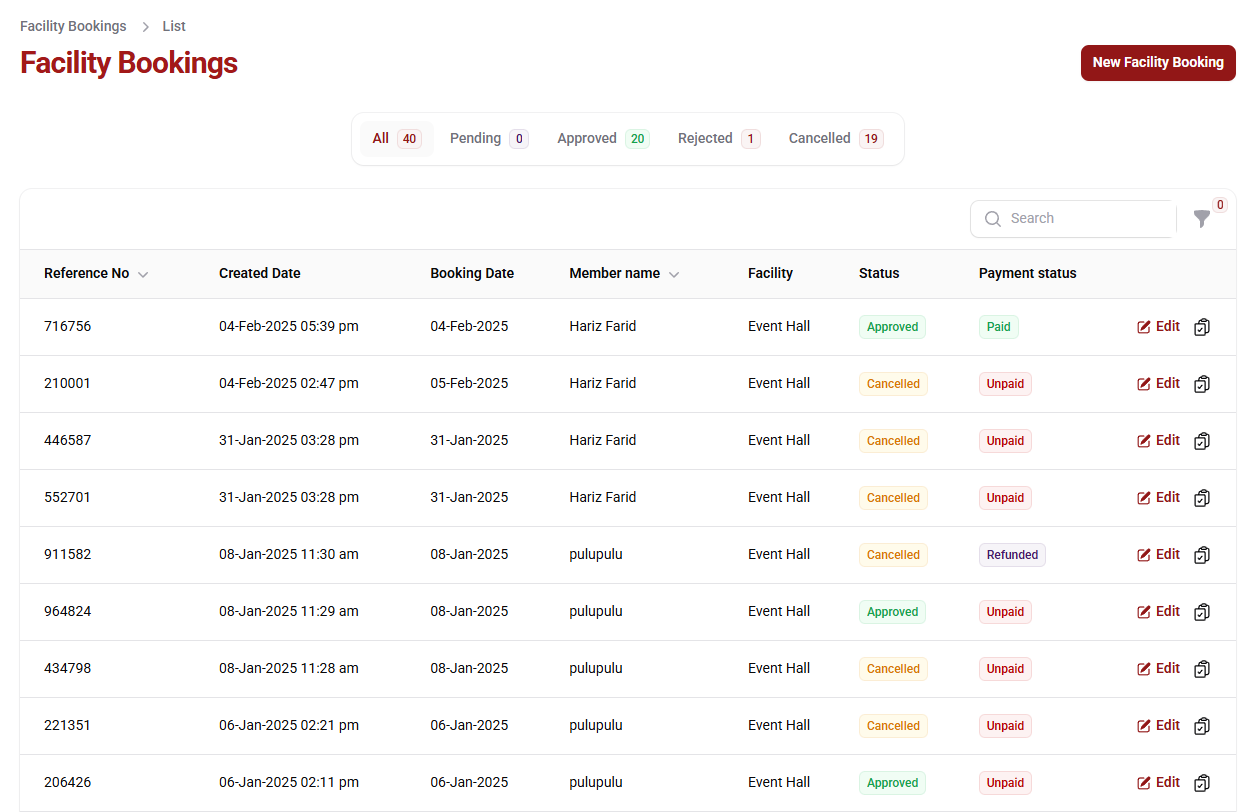This screenshot has width=1249, height=812.
Task: Sort by Reference No column
Action: pyautogui.click(x=96, y=273)
